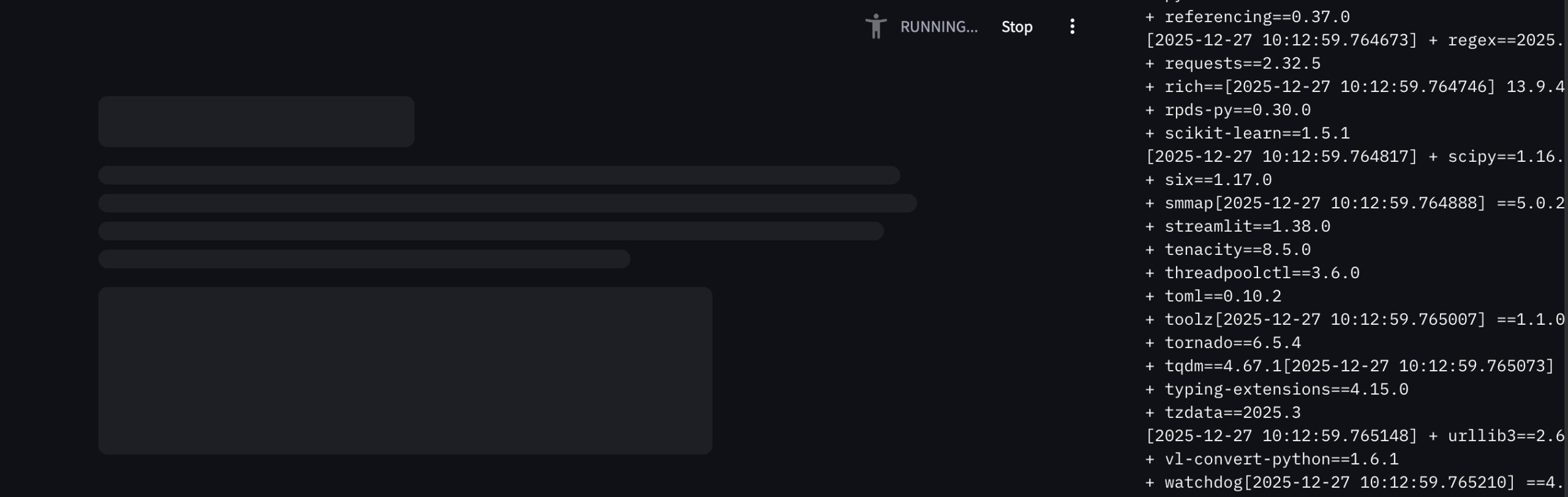Screen dimensions: 1568x497
Task: Open the three-dot app menu
Action: coord(1072,27)
